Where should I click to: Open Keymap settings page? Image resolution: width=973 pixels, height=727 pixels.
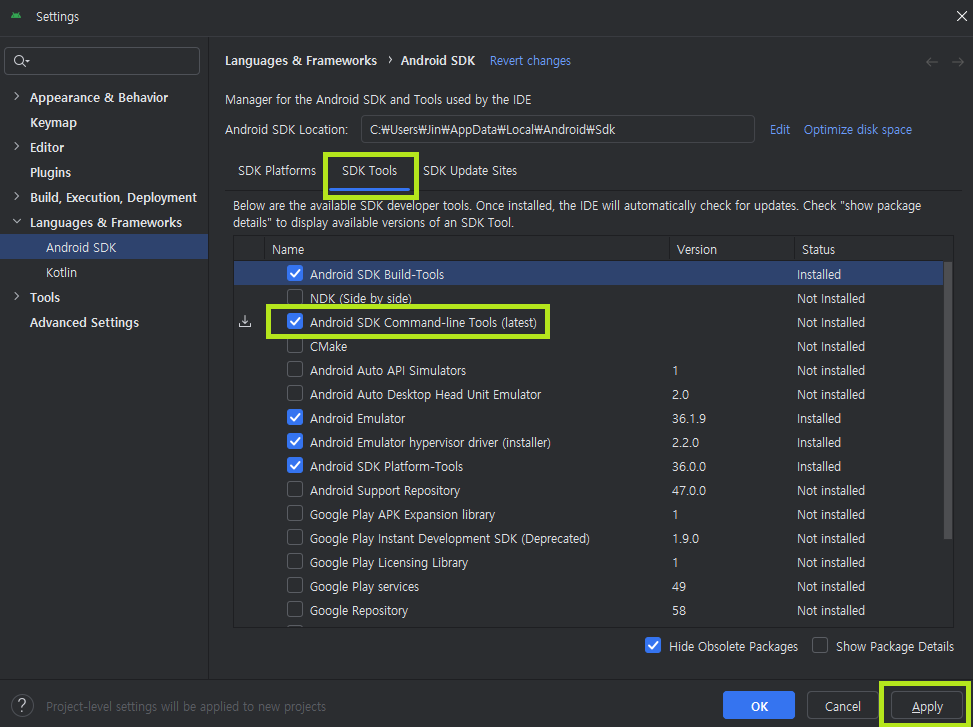pyautogui.click(x=53, y=123)
